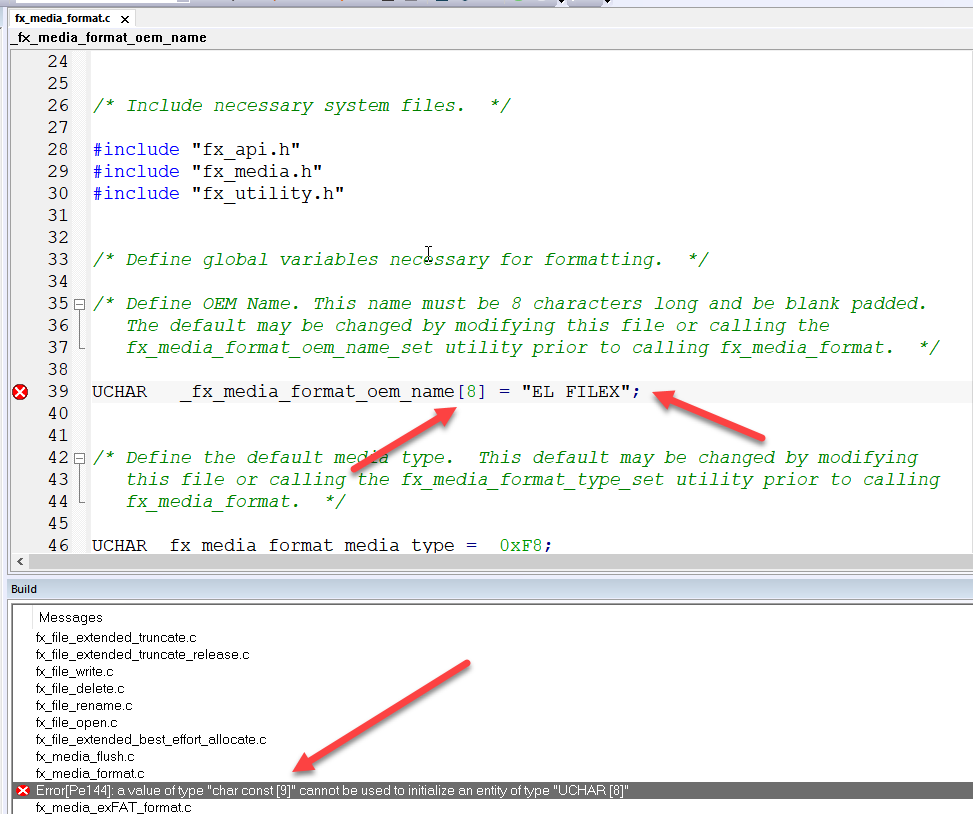Select fx_file_extended_truncate_release.c message row

pyautogui.click(x=143, y=655)
